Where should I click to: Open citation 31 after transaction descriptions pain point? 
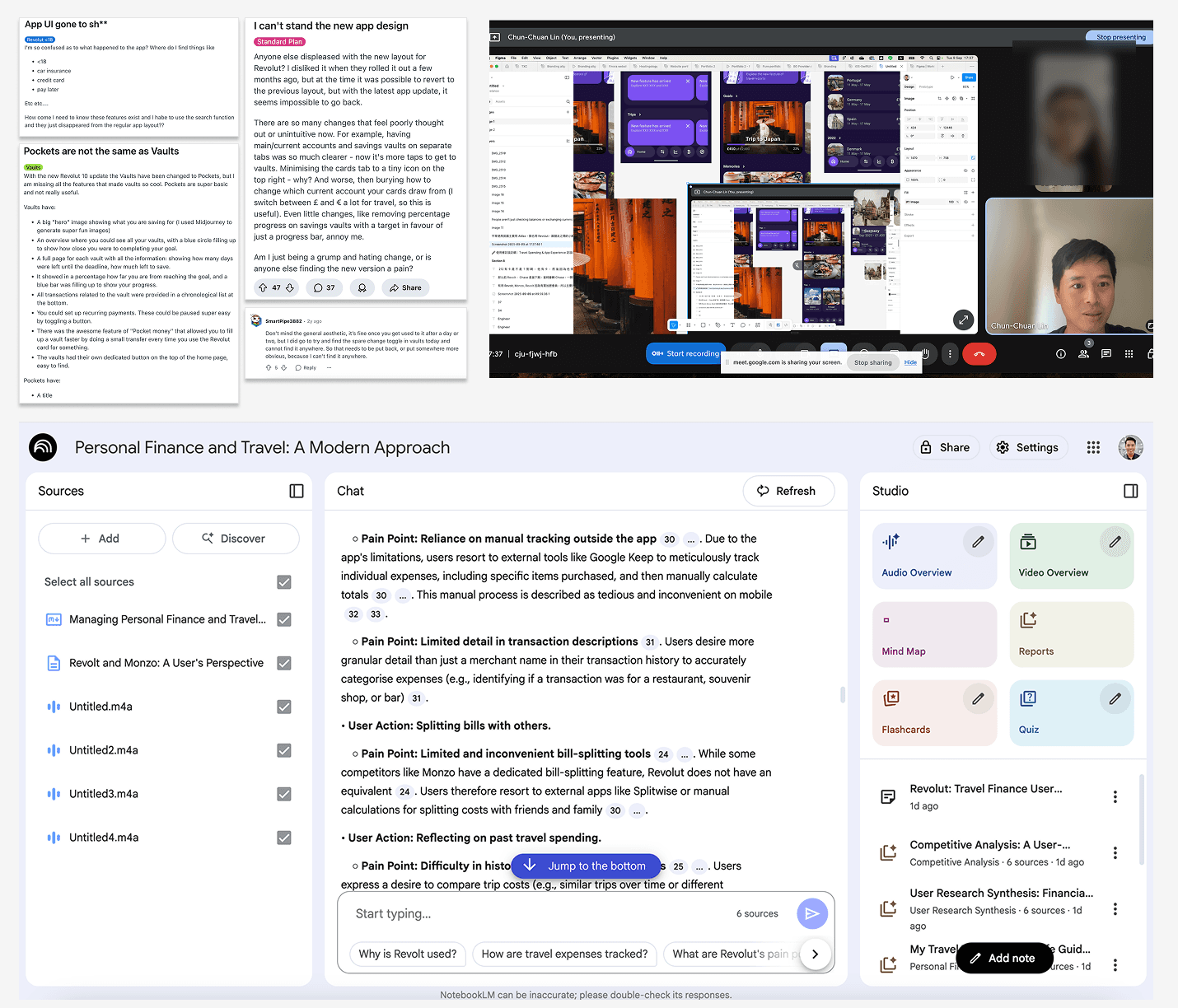click(x=650, y=642)
